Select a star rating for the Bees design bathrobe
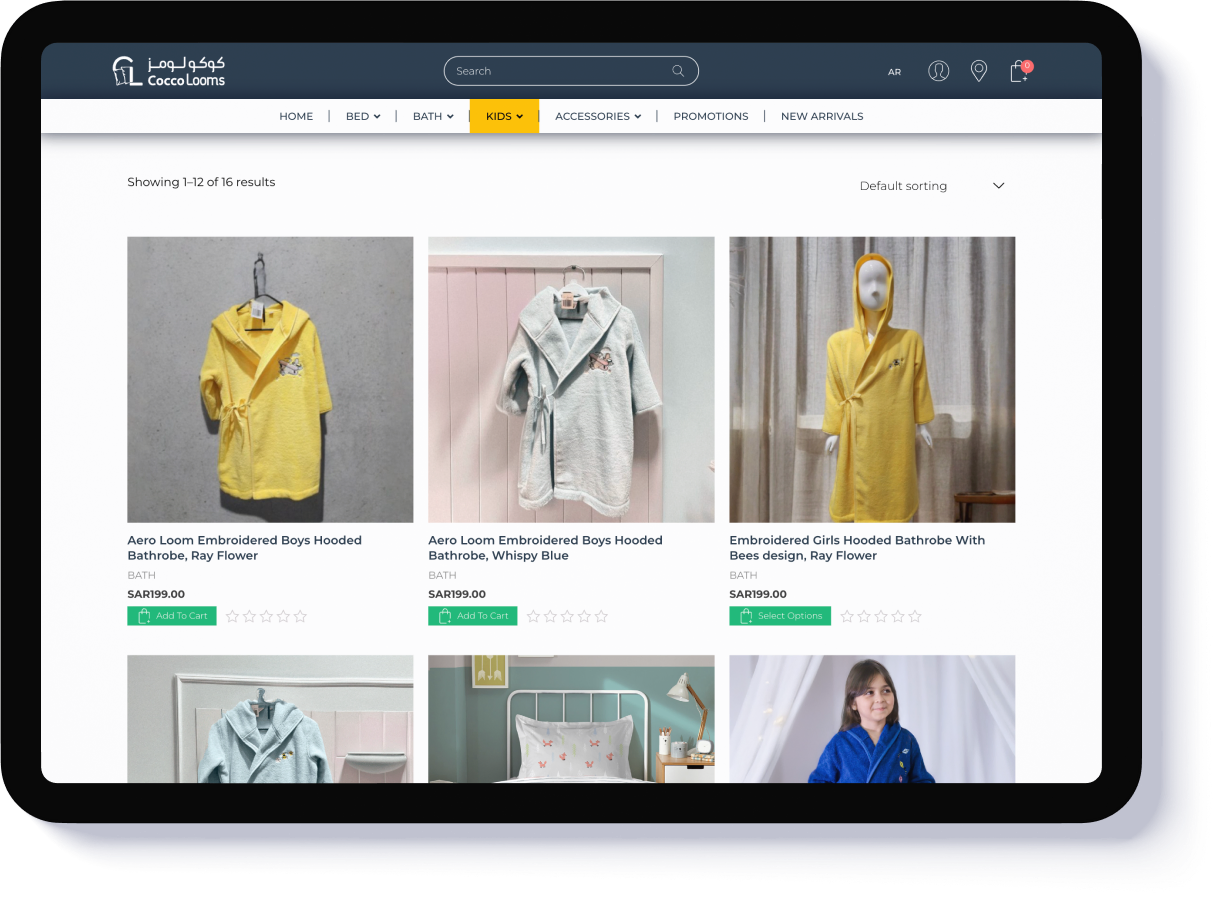Image resolution: width=1214 pixels, height=916 pixels. [x=847, y=617]
